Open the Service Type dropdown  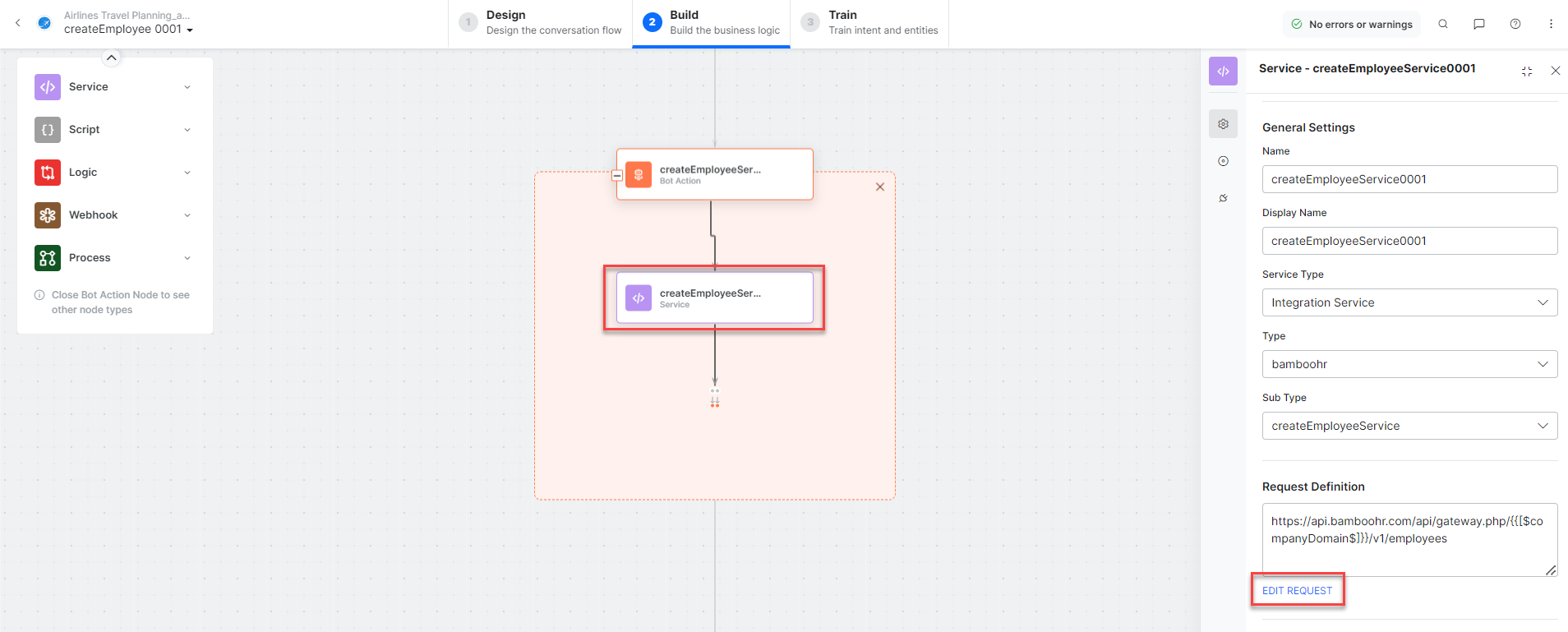click(x=1409, y=302)
